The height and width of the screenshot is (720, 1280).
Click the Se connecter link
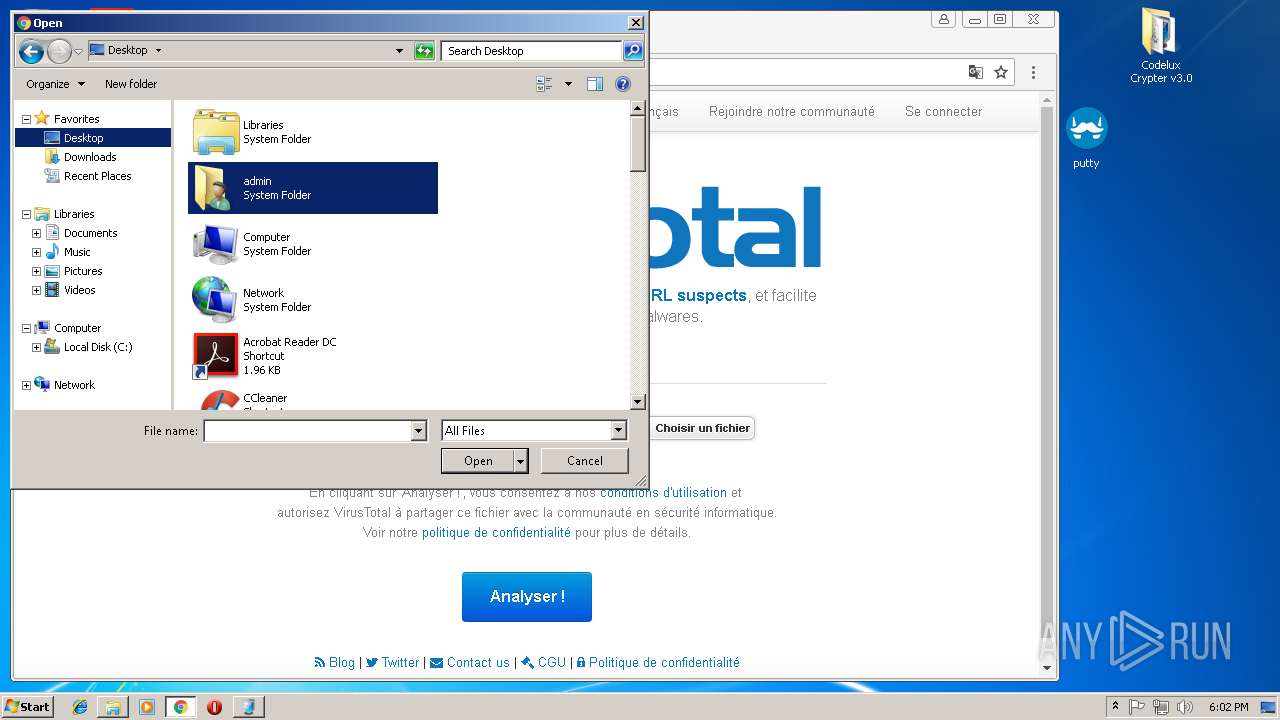(944, 111)
